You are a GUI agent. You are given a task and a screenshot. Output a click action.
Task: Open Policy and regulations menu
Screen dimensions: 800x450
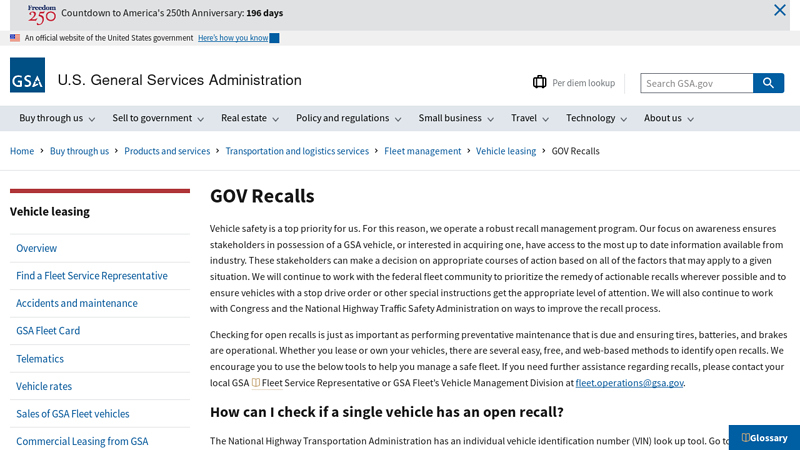[342, 118]
